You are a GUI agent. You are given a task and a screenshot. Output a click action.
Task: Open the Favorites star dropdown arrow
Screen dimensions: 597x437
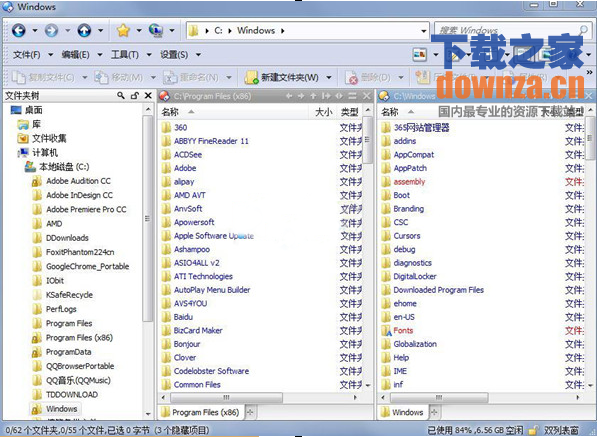click(x=139, y=30)
